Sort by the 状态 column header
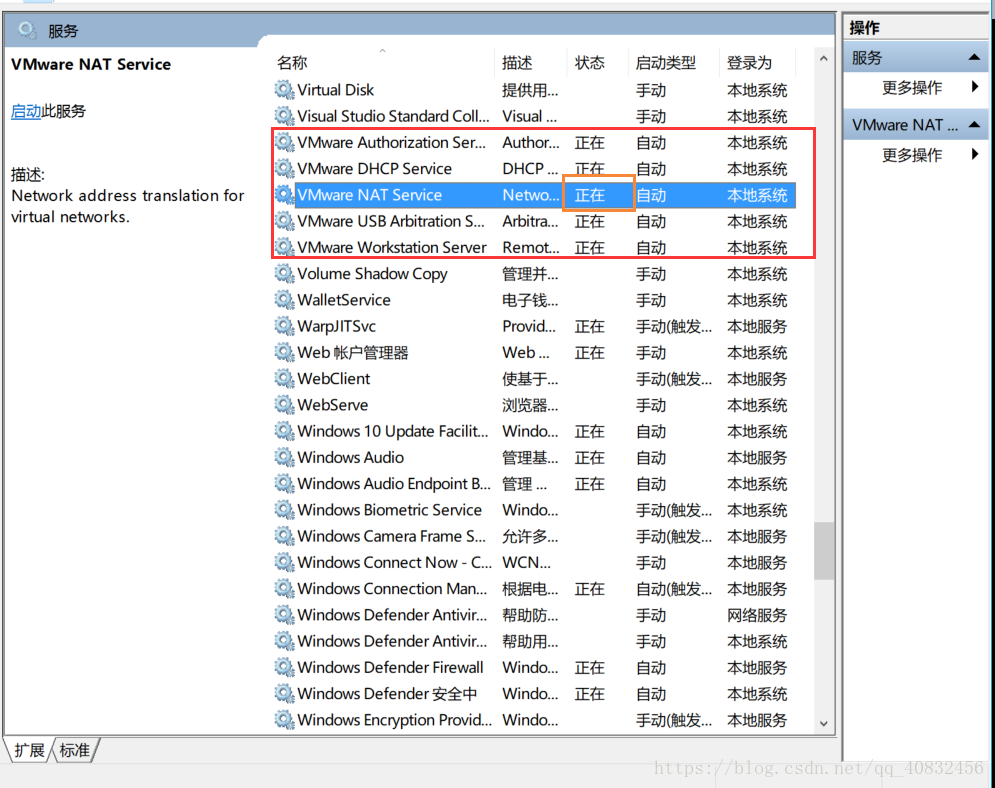Viewport: 995px width, 788px height. [596, 63]
